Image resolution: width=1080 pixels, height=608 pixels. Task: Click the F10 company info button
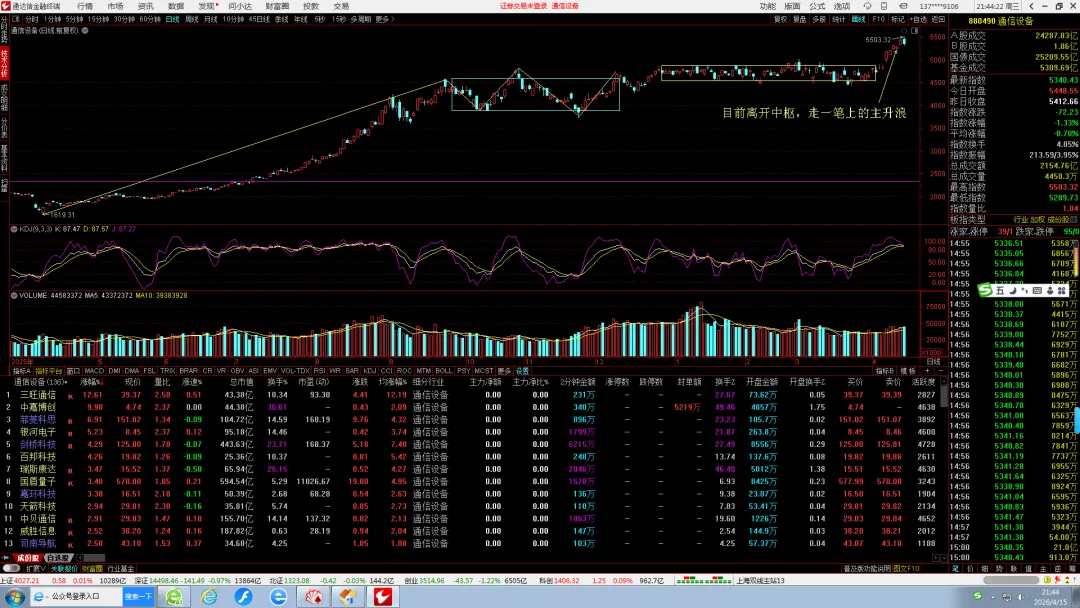(878, 19)
